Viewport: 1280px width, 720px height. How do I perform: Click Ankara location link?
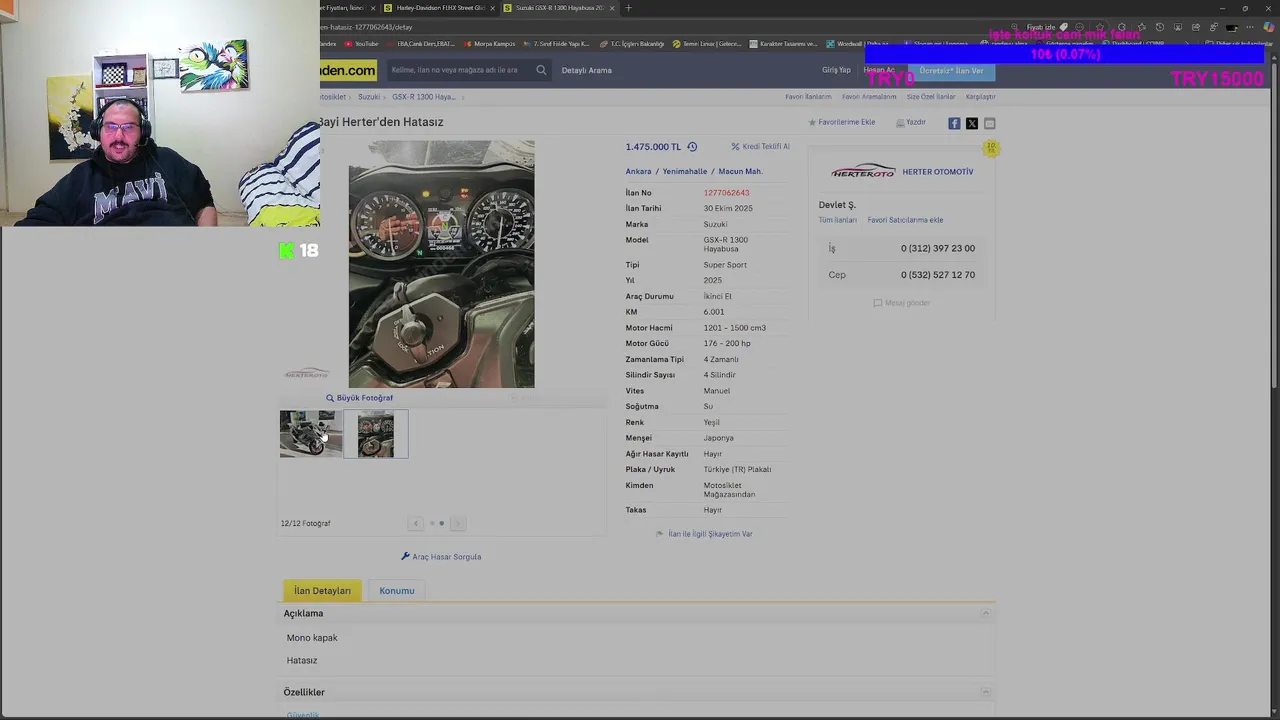point(638,171)
